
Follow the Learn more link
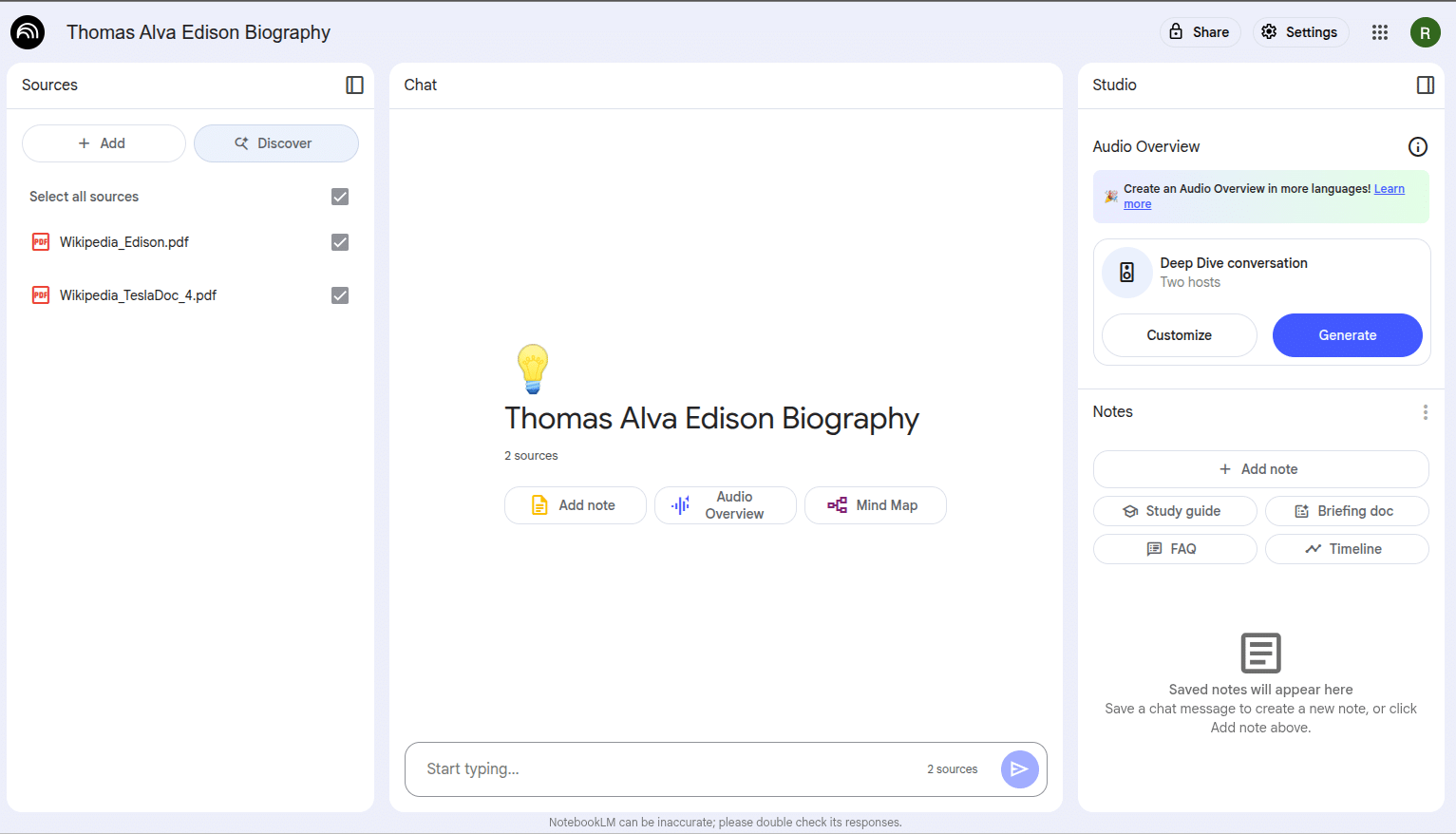pos(1389,189)
